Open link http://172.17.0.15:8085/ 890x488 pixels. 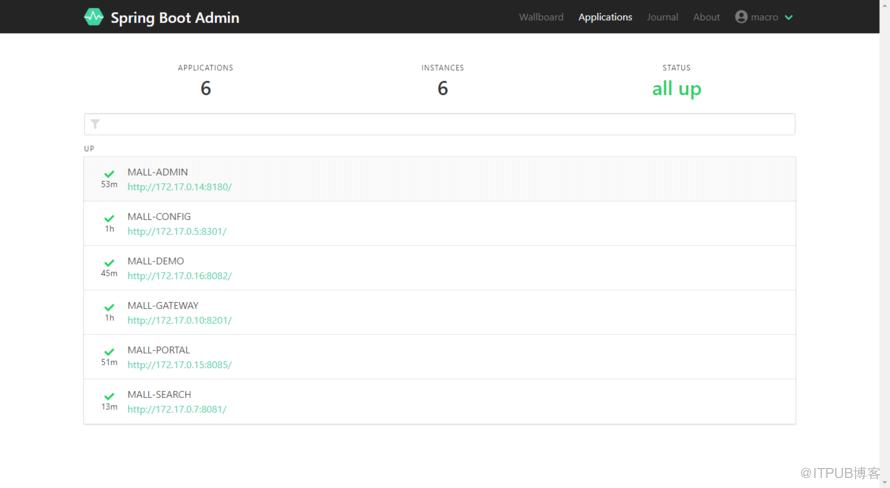tap(179, 364)
